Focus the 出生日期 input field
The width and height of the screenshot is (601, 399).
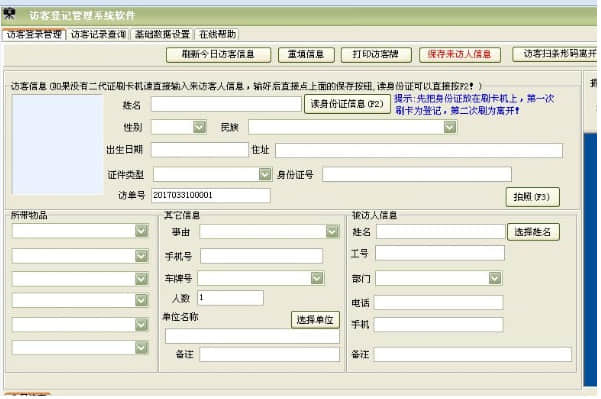pyautogui.click(x=200, y=149)
